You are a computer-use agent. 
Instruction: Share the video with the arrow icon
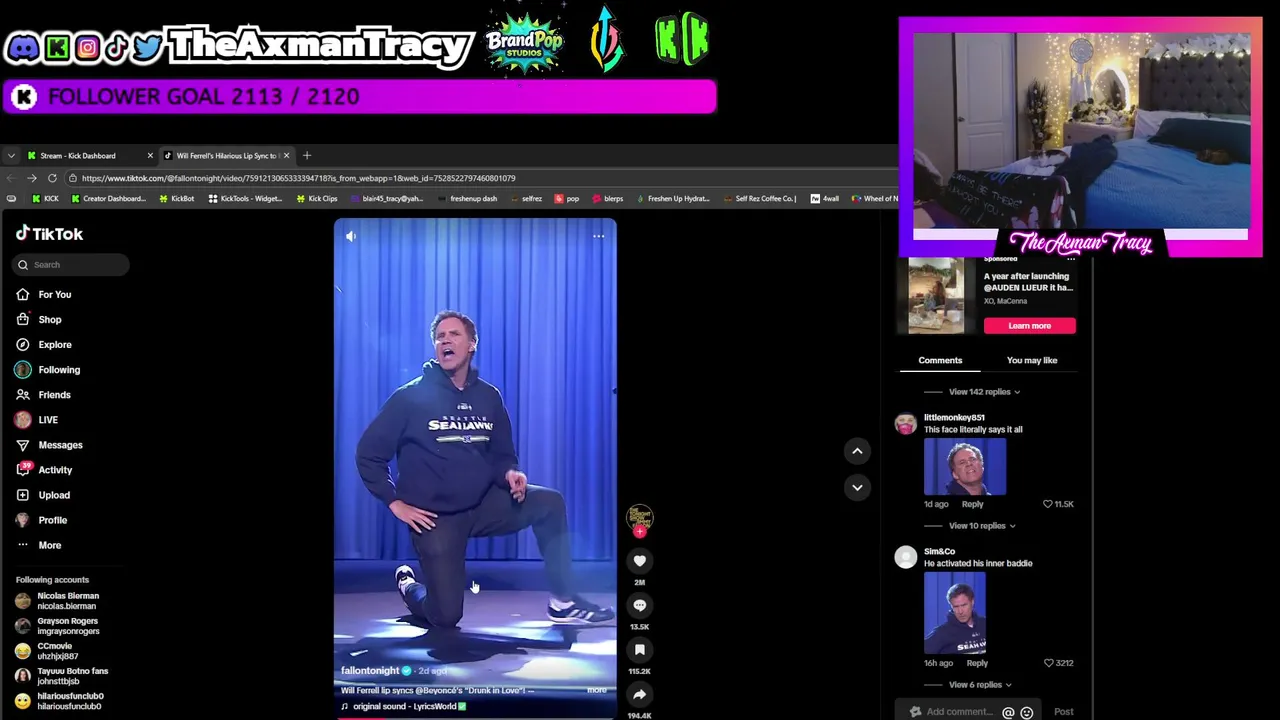640,694
